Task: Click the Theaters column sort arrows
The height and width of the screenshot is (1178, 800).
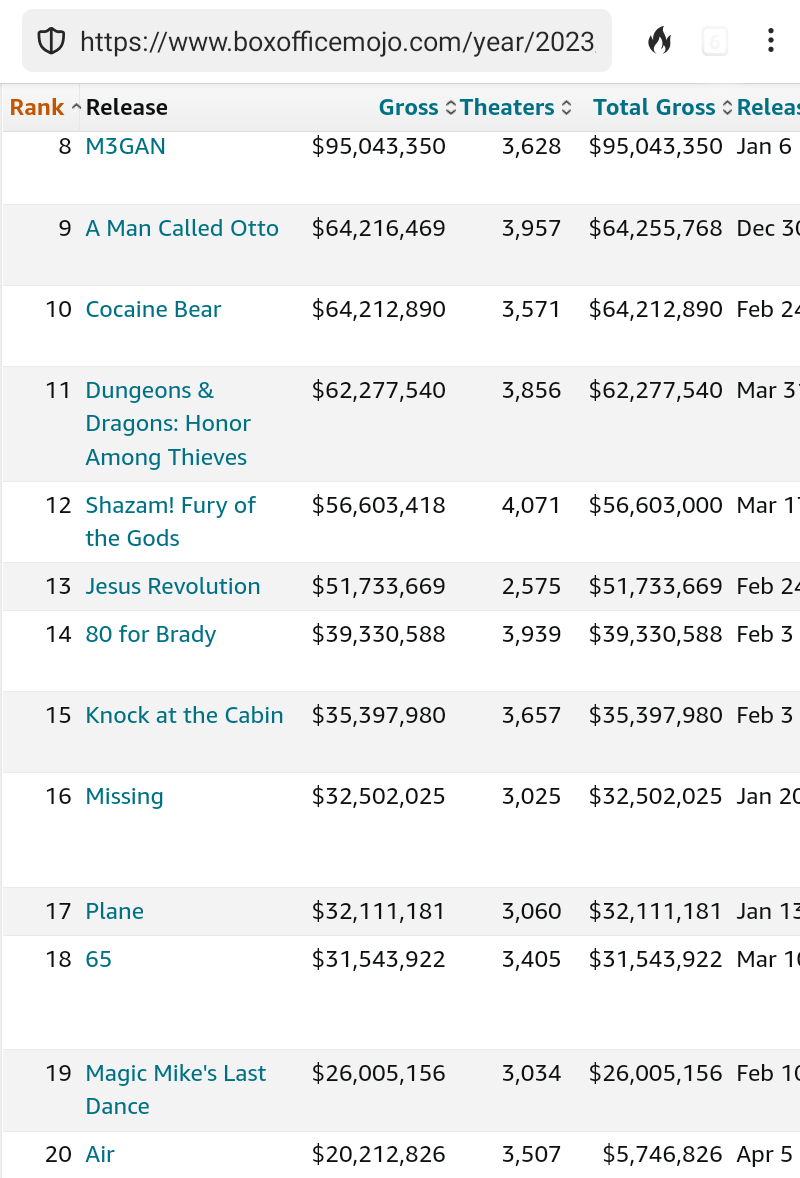Action: point(567,108)
